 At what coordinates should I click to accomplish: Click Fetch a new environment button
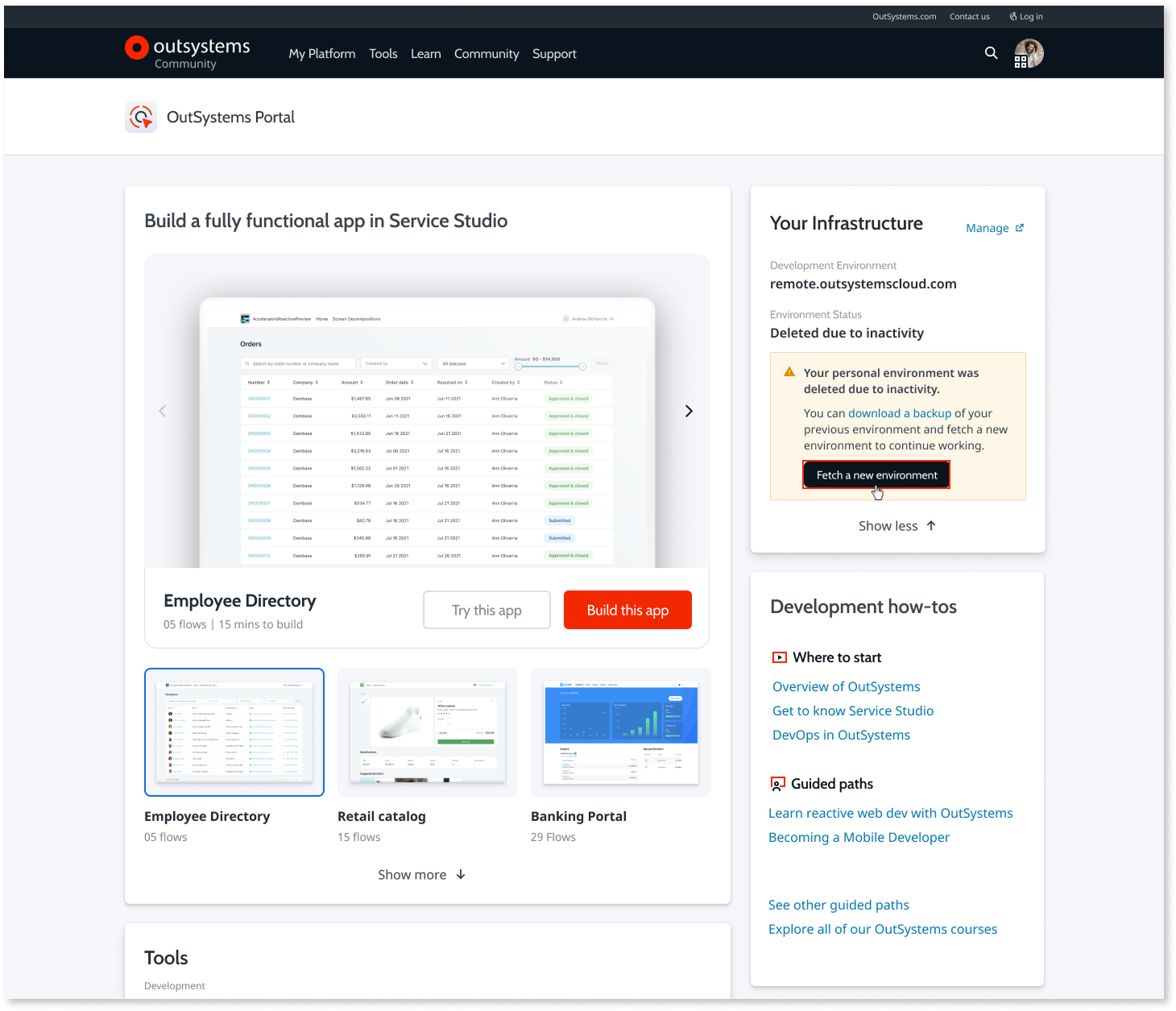point(876,474)
